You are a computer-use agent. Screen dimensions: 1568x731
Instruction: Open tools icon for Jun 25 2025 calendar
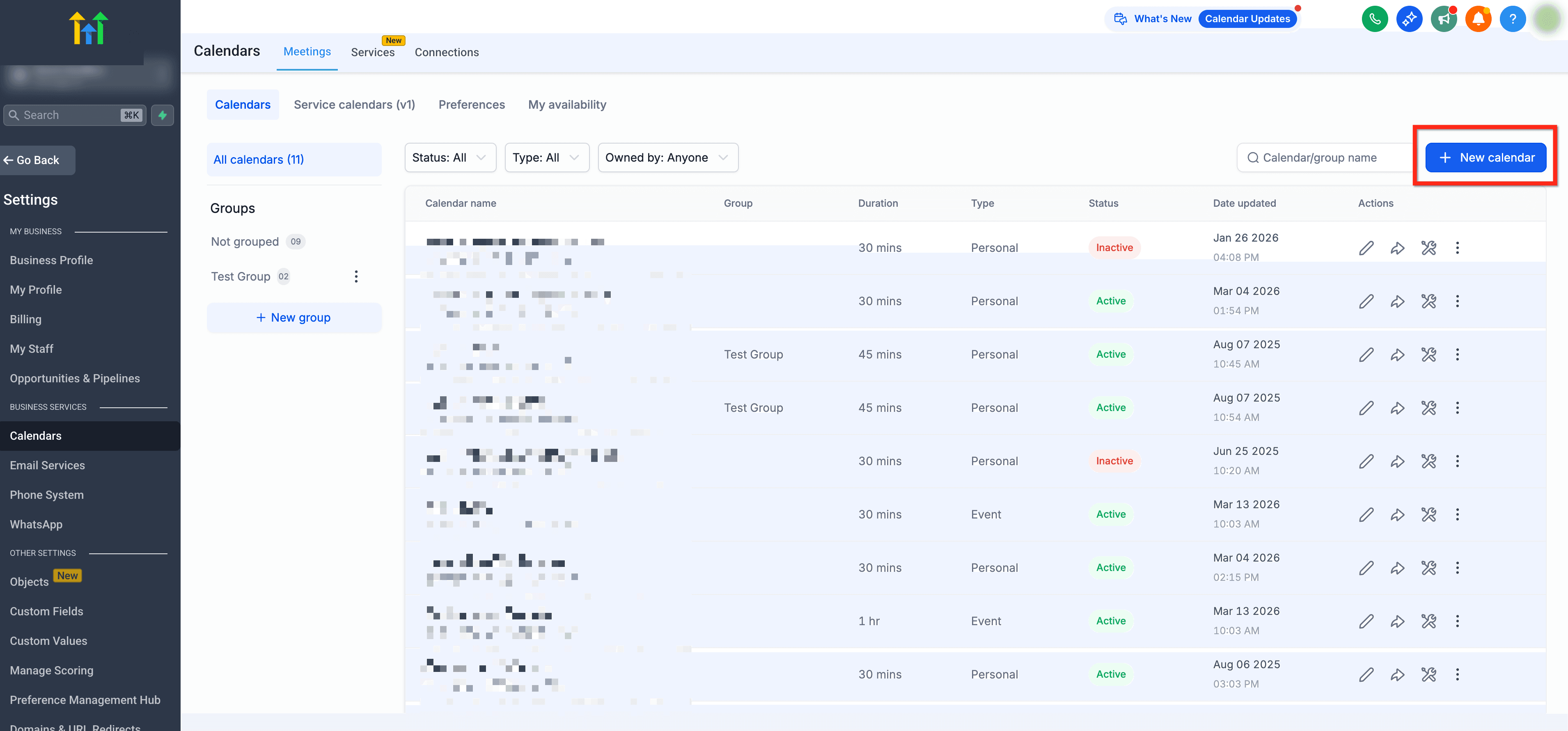tap(1428, 461)
